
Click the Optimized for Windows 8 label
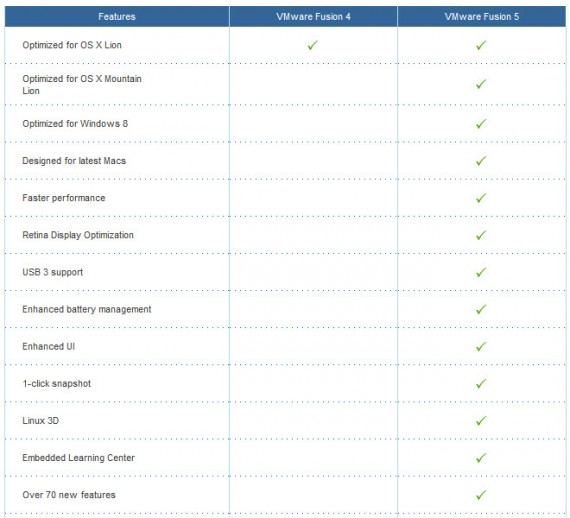[75, 124]
